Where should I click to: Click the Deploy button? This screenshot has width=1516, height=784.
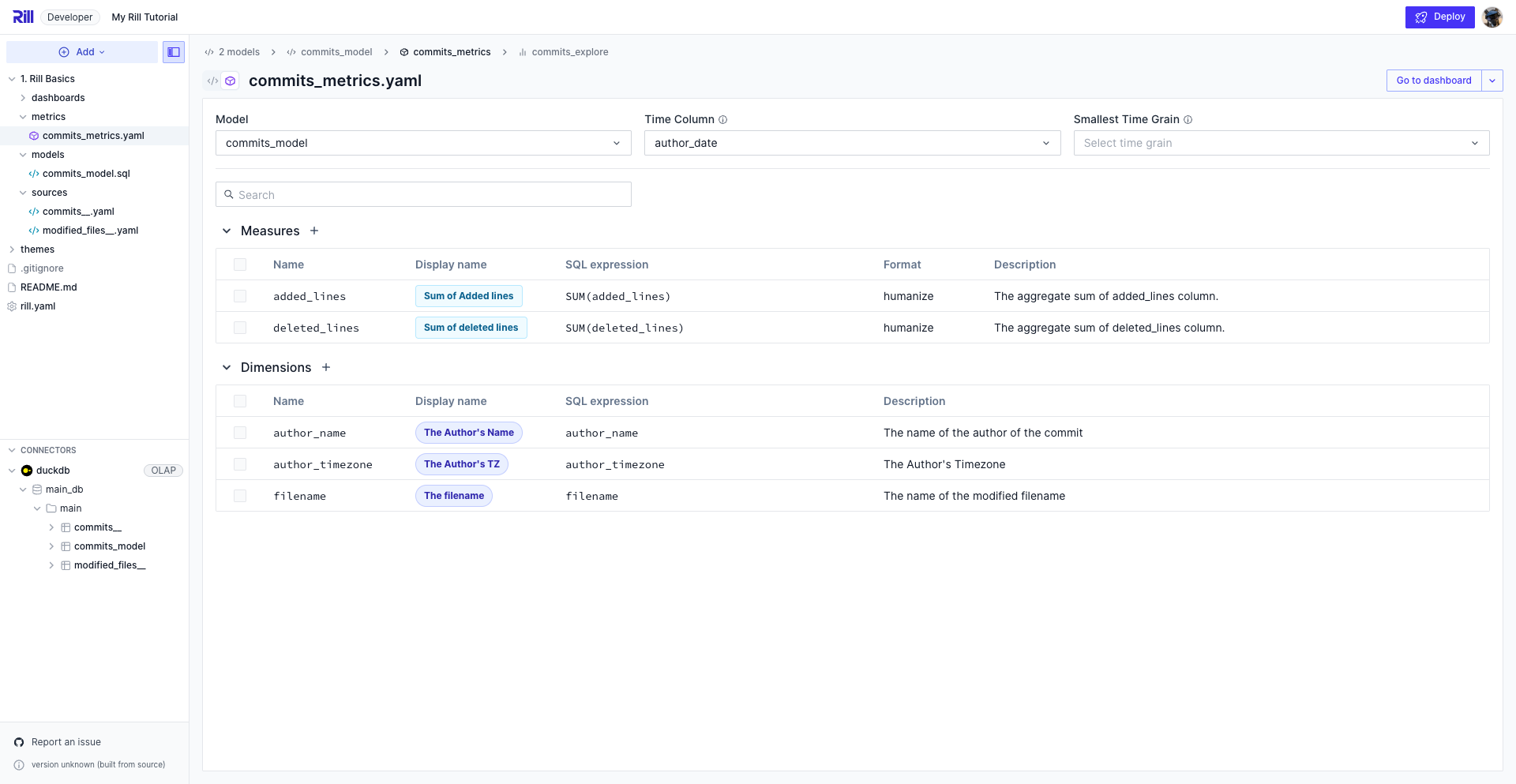[x=1439, y=17]
